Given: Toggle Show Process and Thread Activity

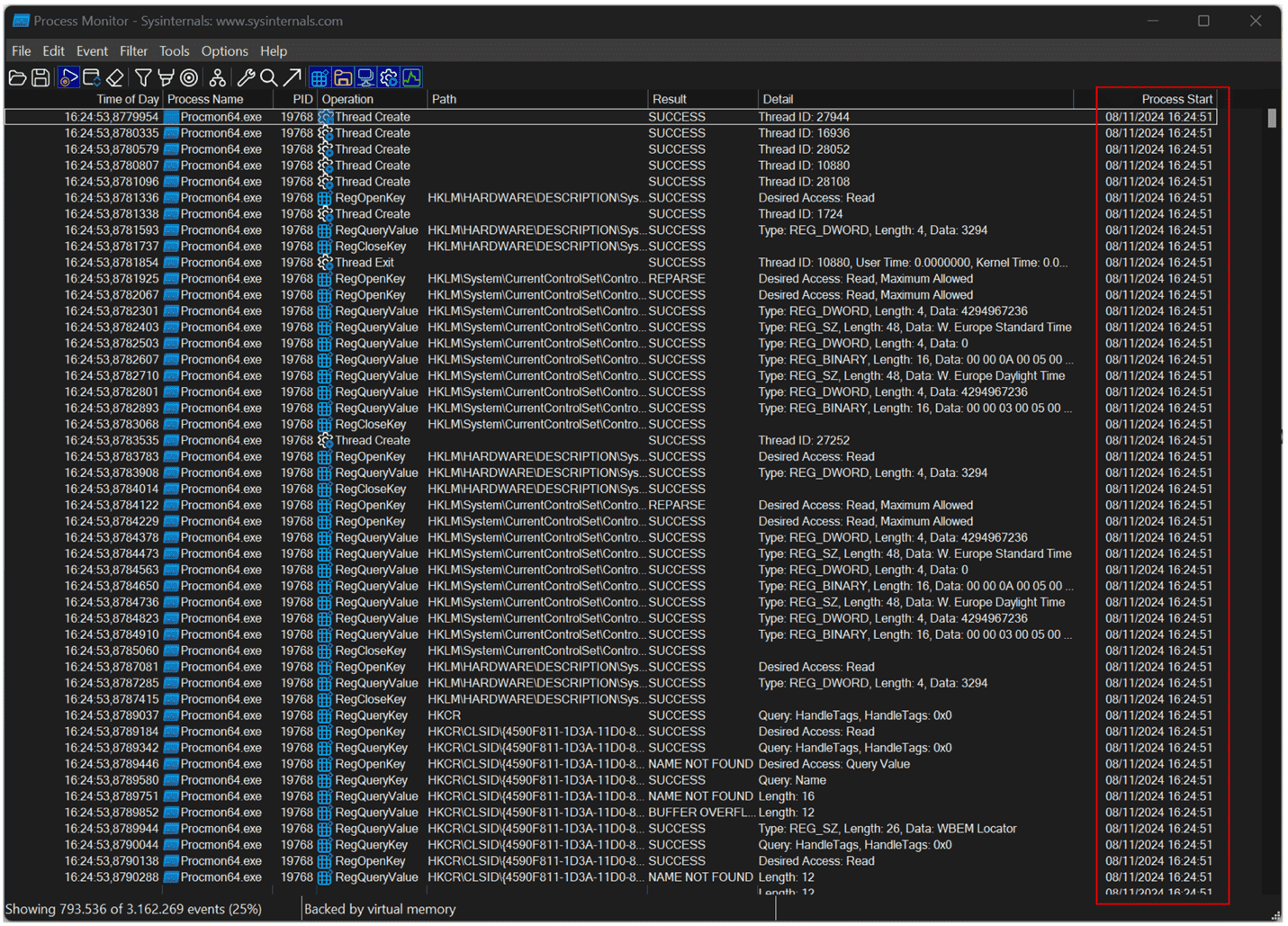Looking at the screenshot, I should pyautogui.click(x=389, y=78).
